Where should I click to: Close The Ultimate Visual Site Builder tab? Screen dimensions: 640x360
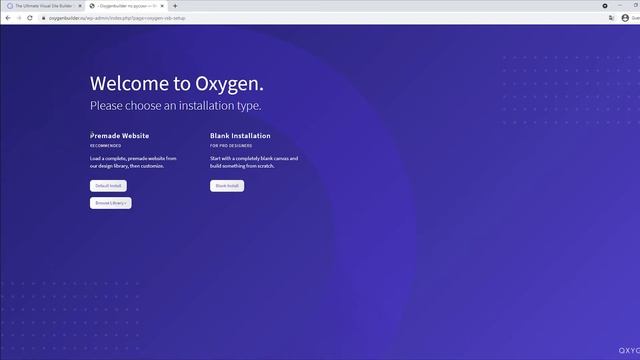point(80,6)
